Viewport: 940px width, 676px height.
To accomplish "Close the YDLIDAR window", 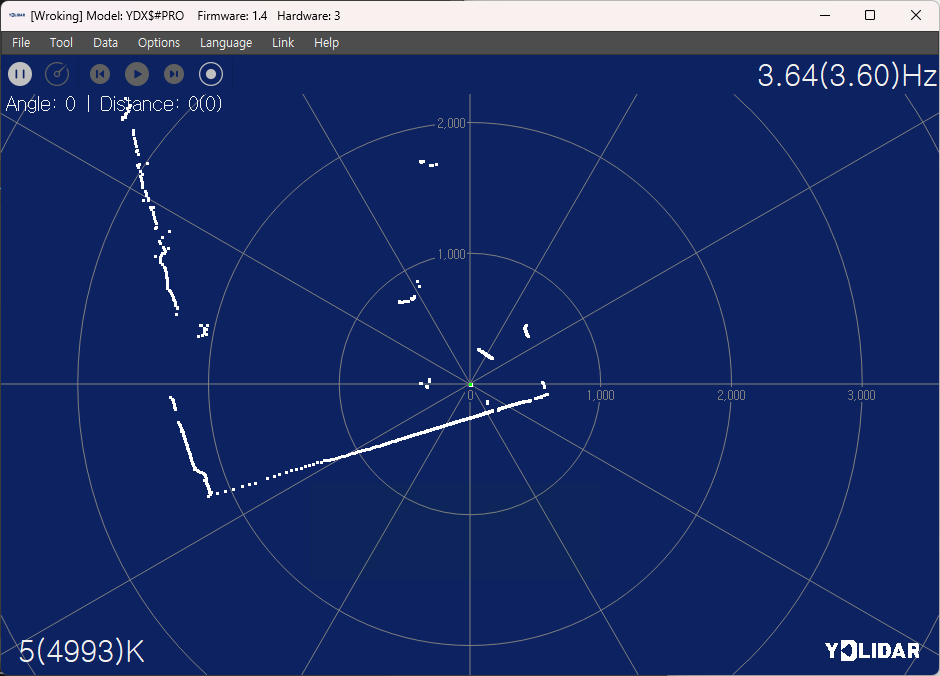I will point(916,16).
